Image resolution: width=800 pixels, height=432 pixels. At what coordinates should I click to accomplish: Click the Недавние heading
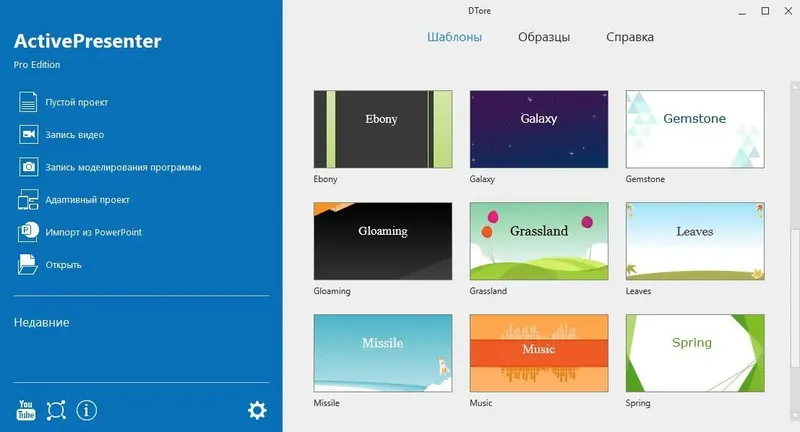coord(41,322)
